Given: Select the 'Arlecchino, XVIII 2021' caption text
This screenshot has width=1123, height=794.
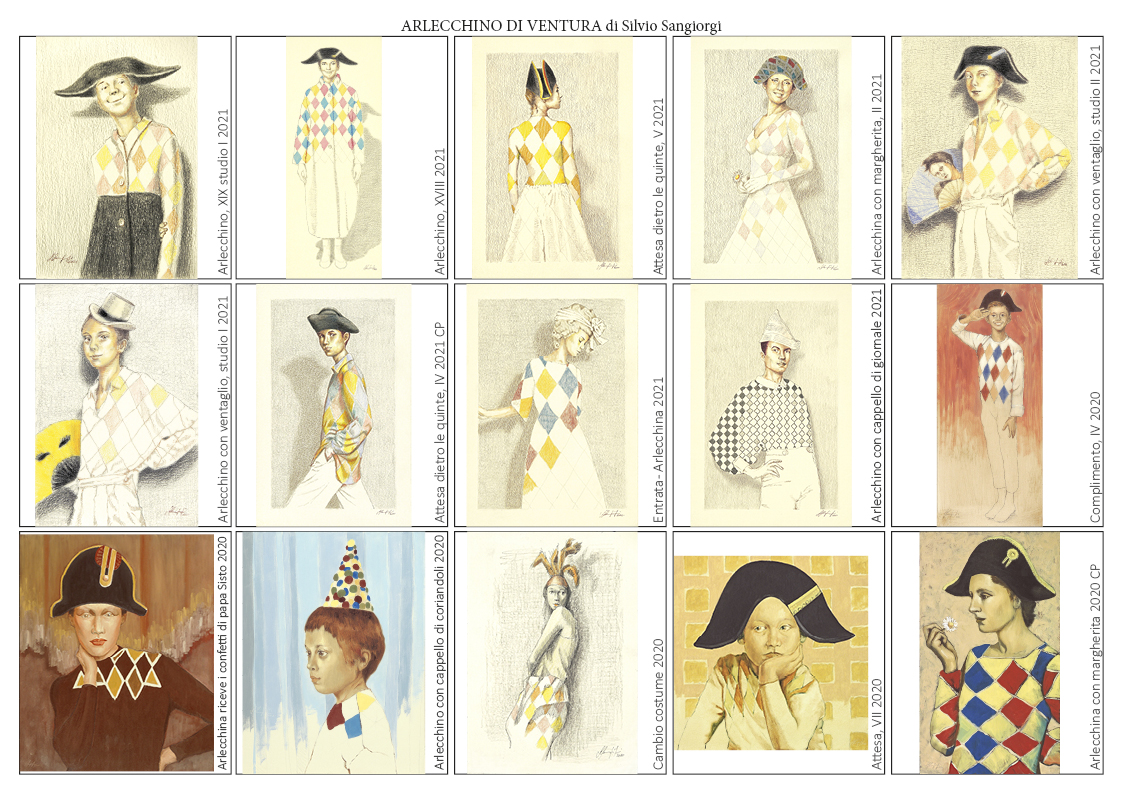Looking at the screenshot, I should (440, 212).
